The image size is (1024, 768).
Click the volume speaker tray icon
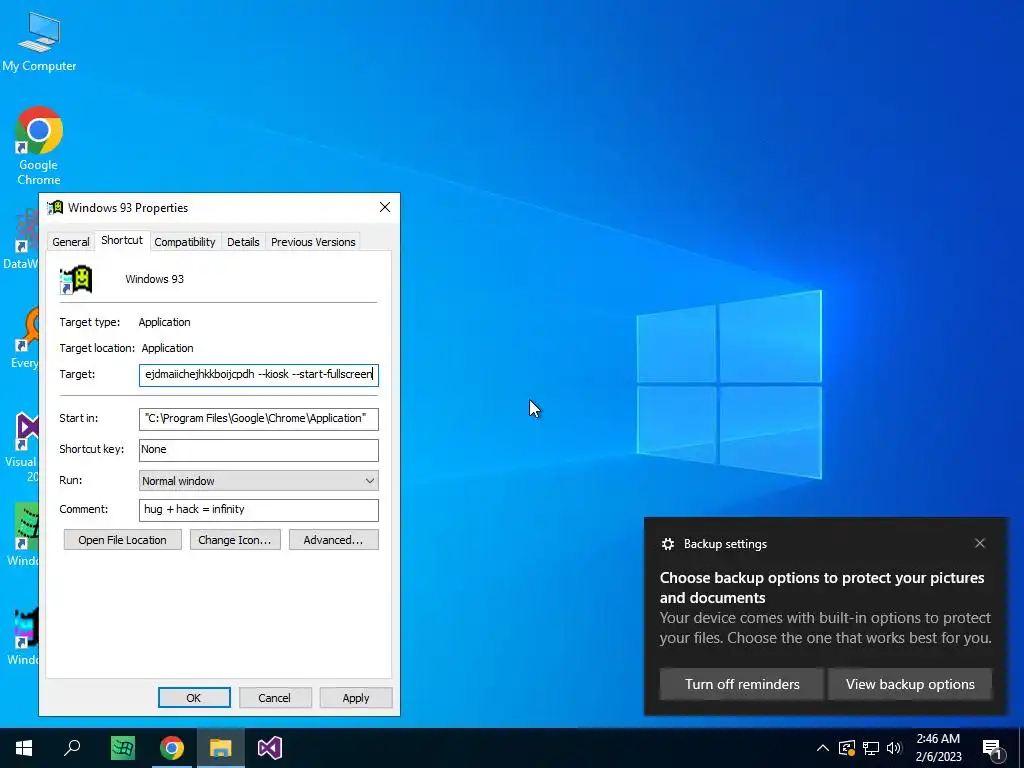click(894, 748)
